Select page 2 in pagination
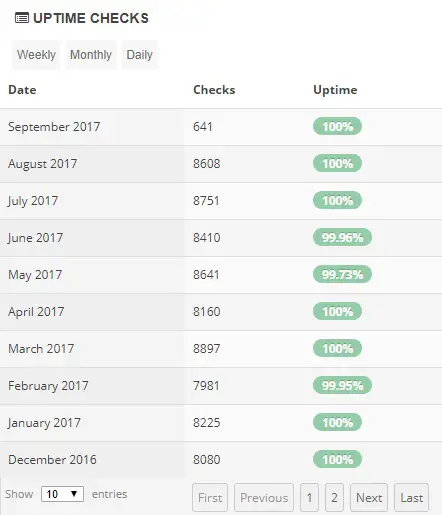The height and width of the screenshot is (515, 442). click(x=334, y=497)
